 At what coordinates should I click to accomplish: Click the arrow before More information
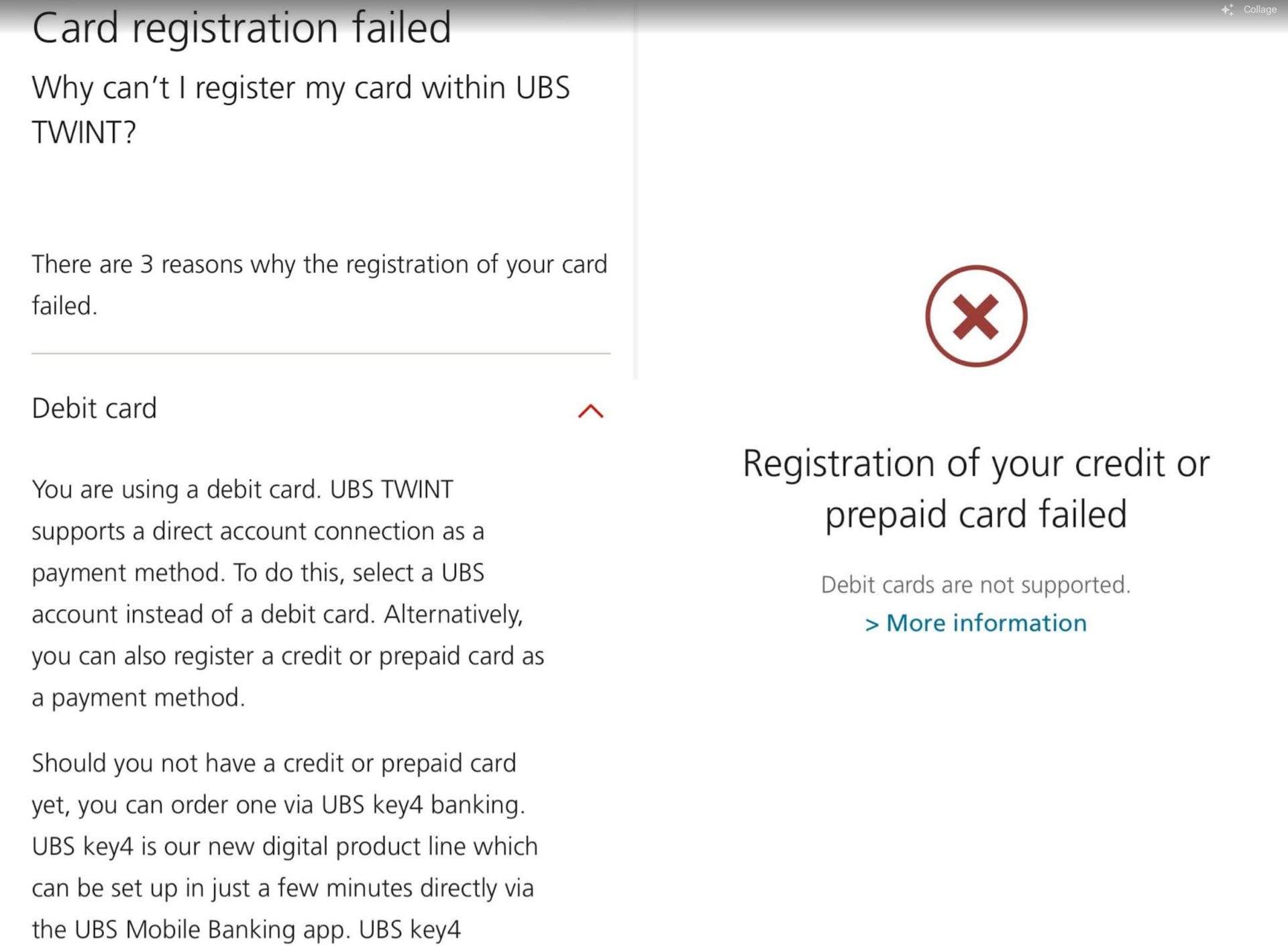[x=871, y=625]
